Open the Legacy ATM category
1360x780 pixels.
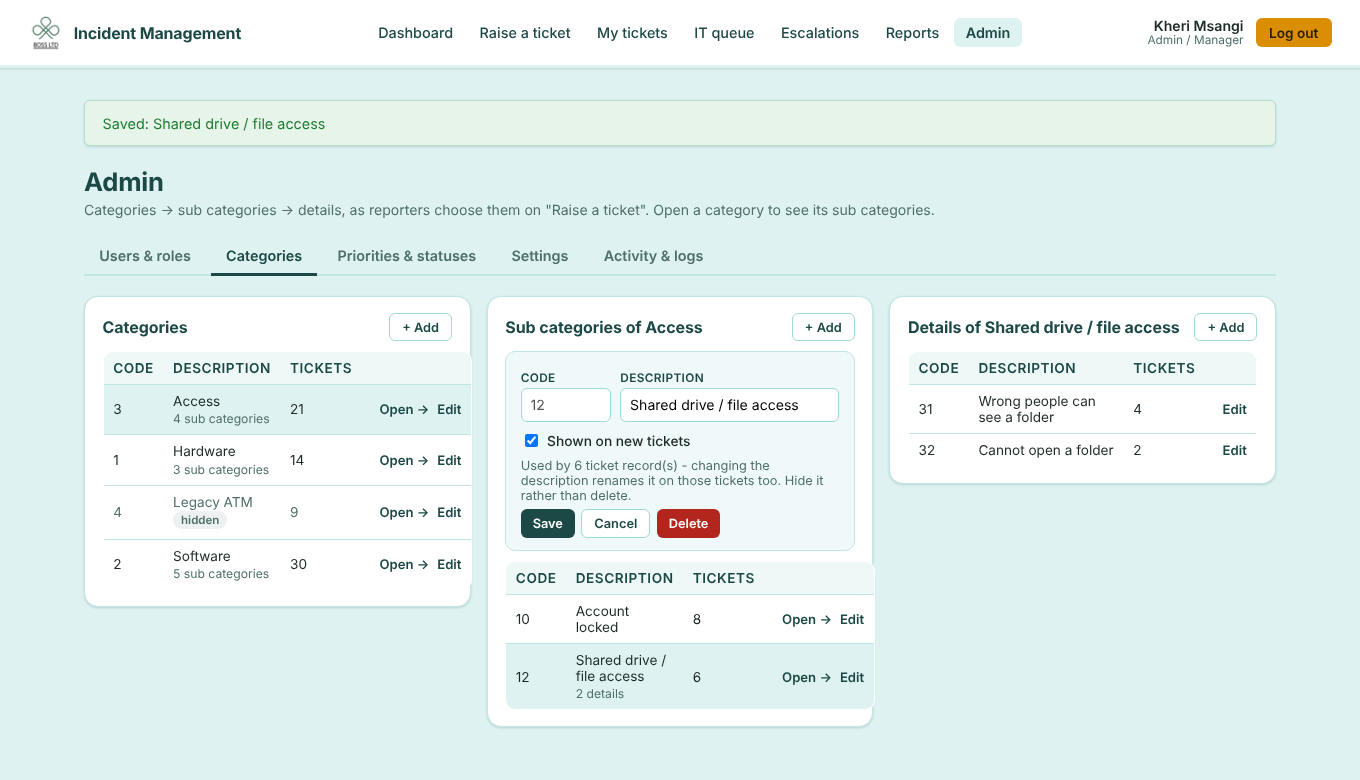(x=403, y=512)
